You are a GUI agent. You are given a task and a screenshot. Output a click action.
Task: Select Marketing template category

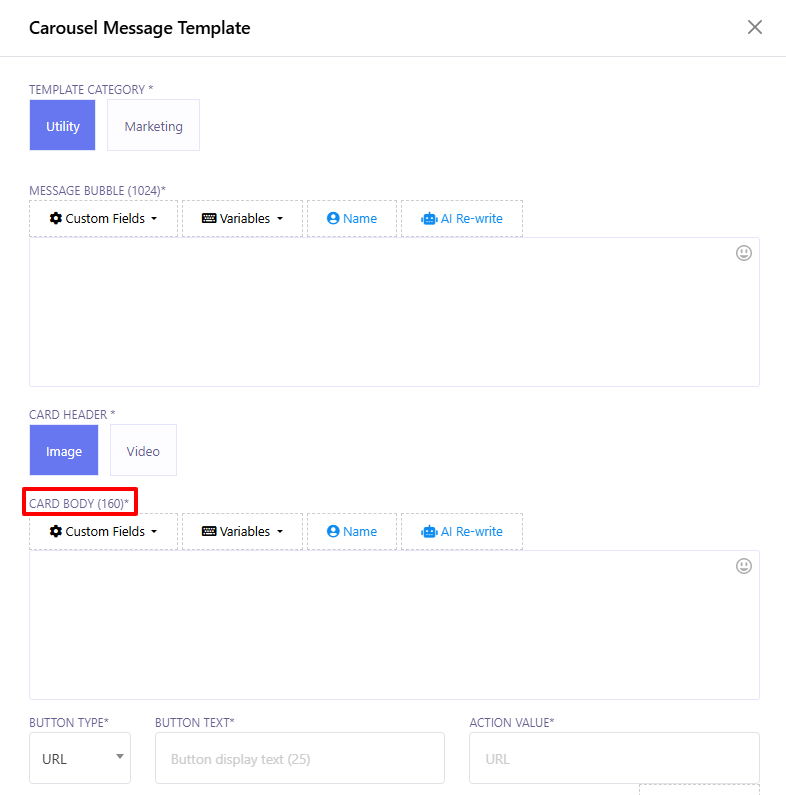click(153, 126)
